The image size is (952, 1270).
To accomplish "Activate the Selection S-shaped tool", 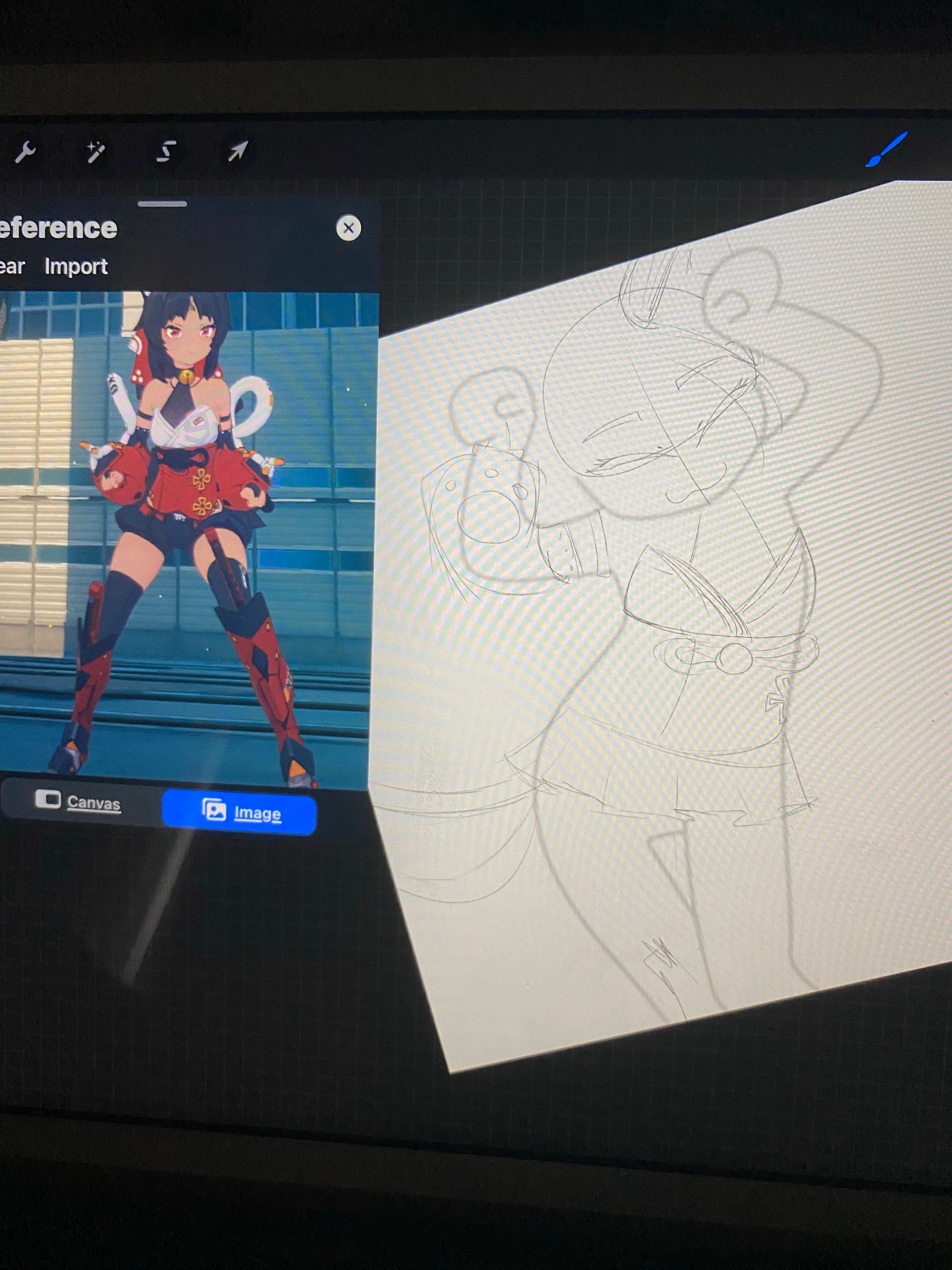I will (167, 152).
